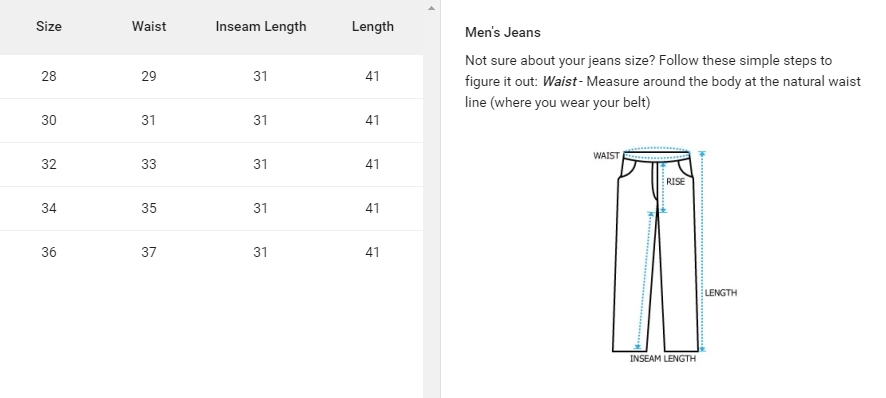Click the Length column header

372,27
